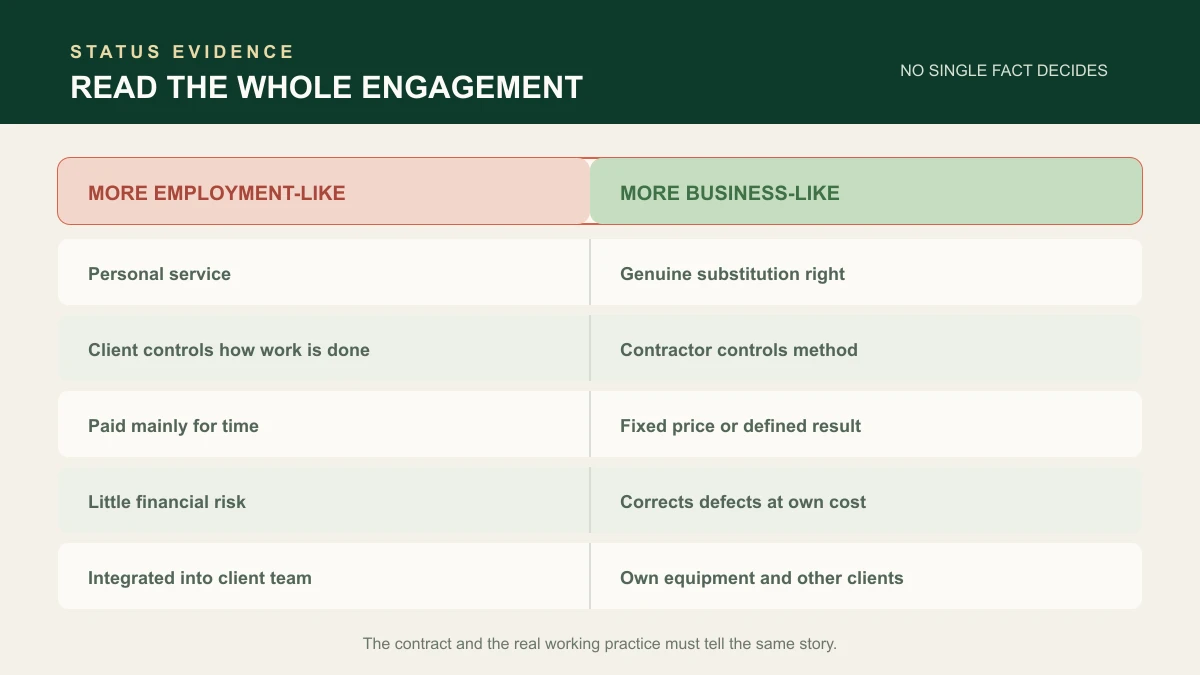This screenshot has height=675, width=1200.
Task: Click the 'Genuine substitution right' cell
Action: point(866,272)
